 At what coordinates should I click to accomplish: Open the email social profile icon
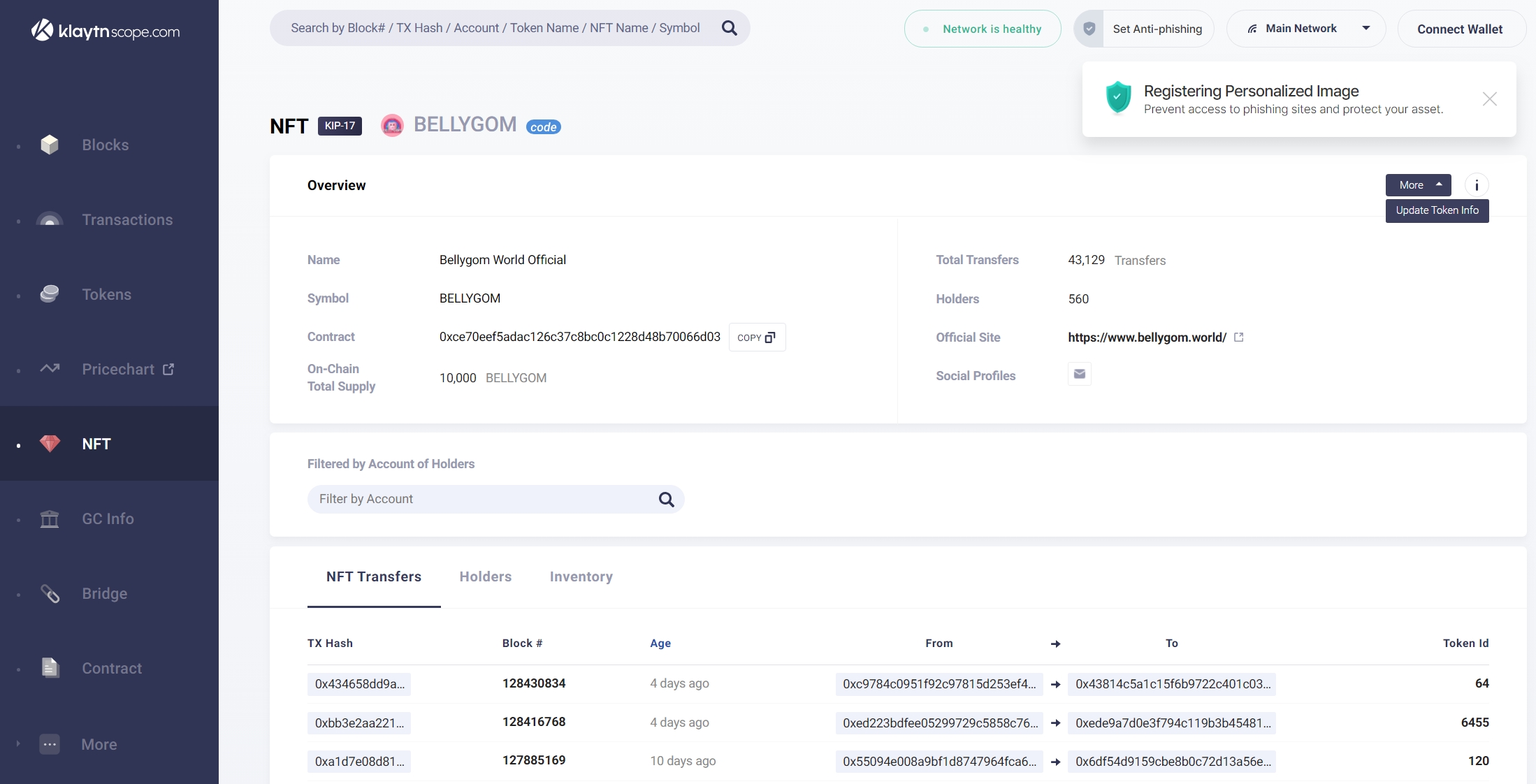1079,374
